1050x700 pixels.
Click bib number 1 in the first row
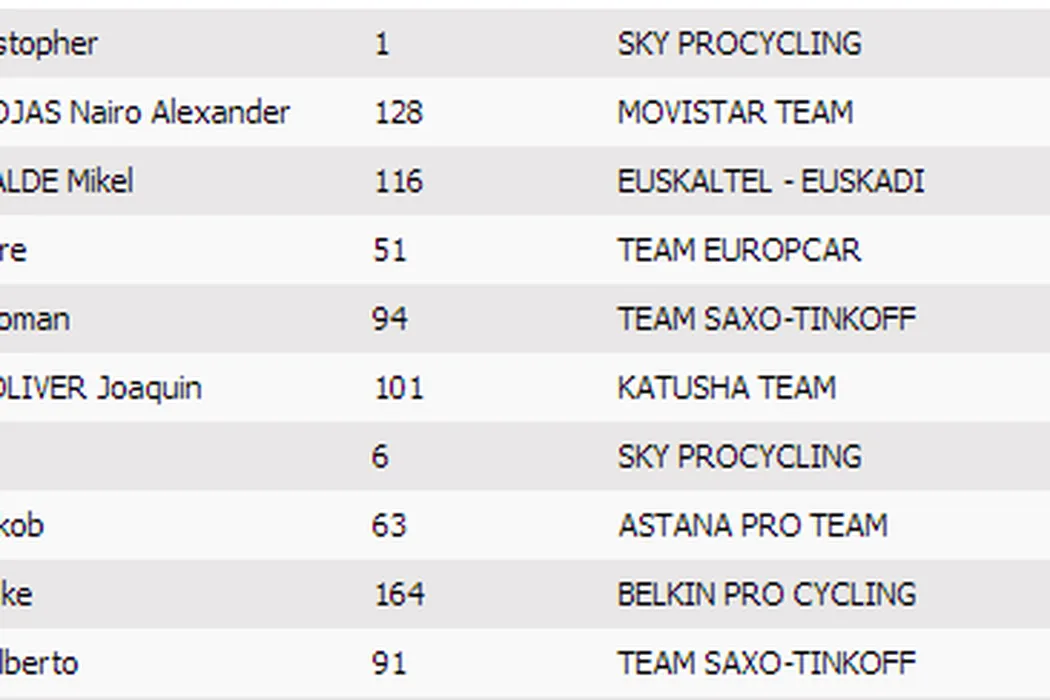[x=382, y=44]
